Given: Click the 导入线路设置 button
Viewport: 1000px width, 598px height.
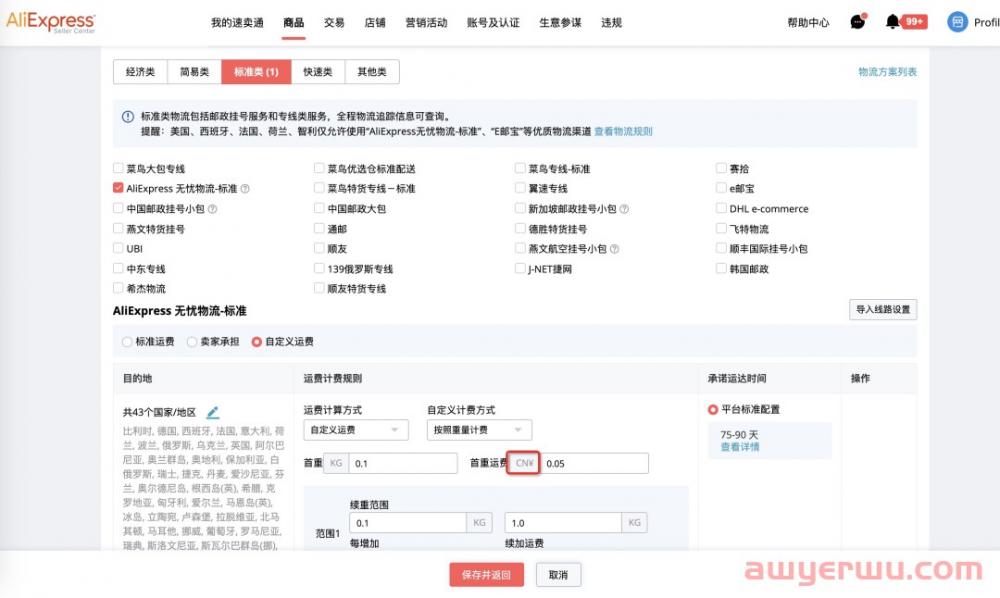Looking at the screenshot, I should pos(883,309).
